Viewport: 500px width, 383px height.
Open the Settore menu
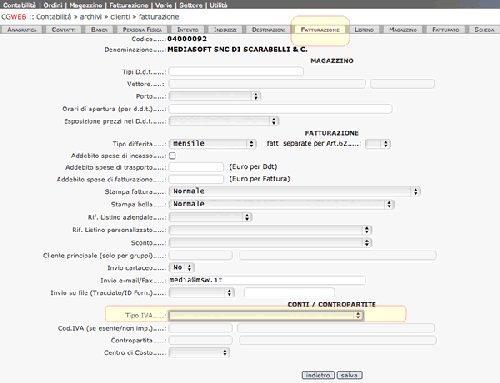pyautogui.click(x=191, y=5)
